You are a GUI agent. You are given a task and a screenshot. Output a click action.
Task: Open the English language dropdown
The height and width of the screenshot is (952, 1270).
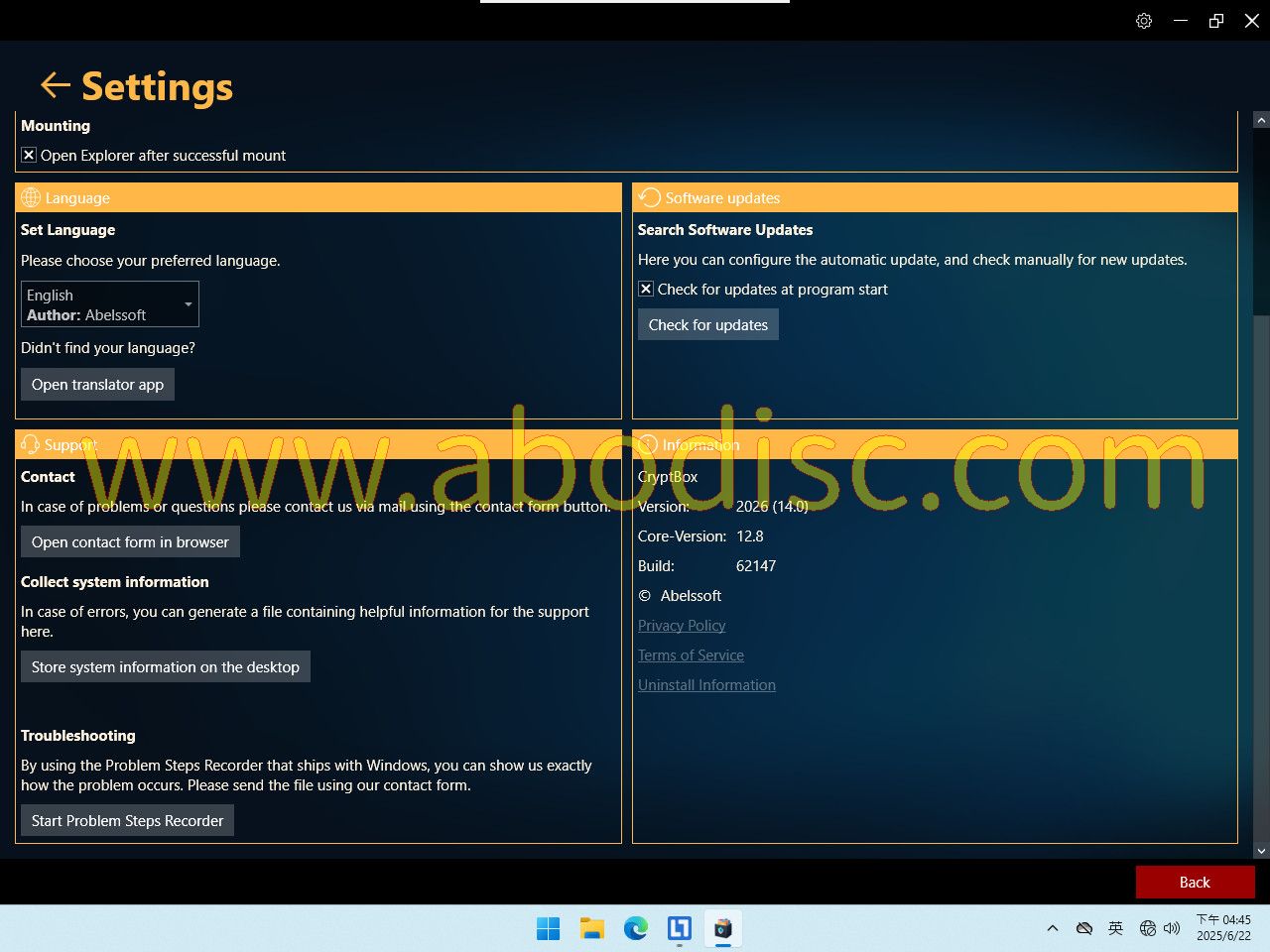(x=110, y=304)
